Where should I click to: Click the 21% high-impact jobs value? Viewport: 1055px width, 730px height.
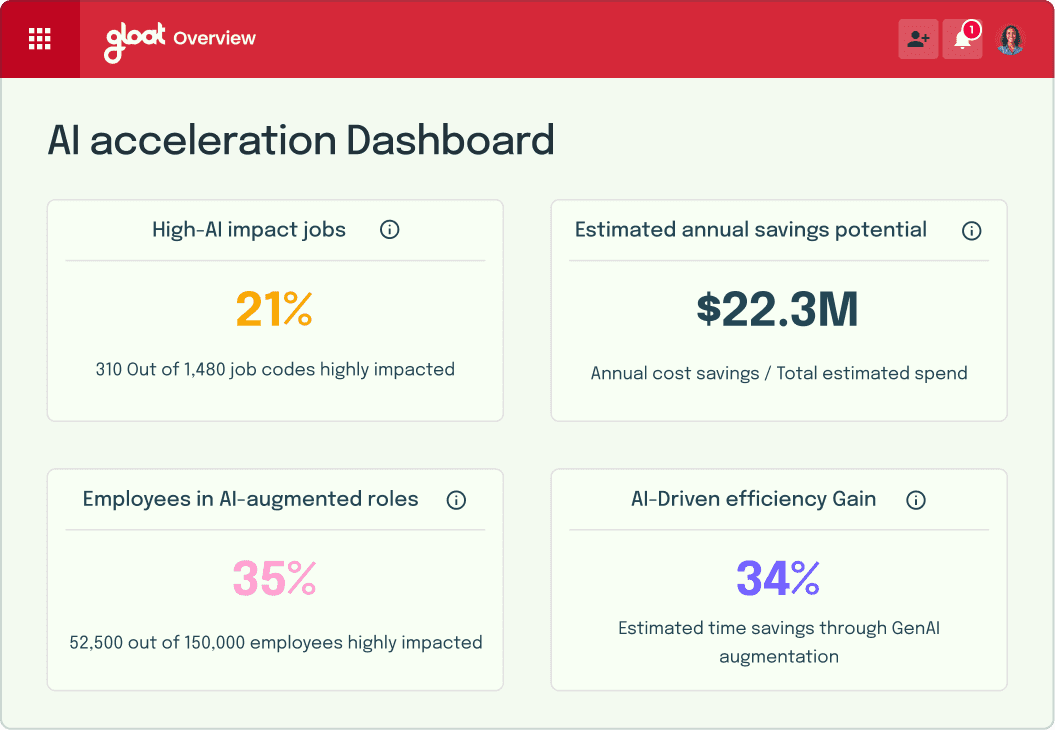[274, 309]
